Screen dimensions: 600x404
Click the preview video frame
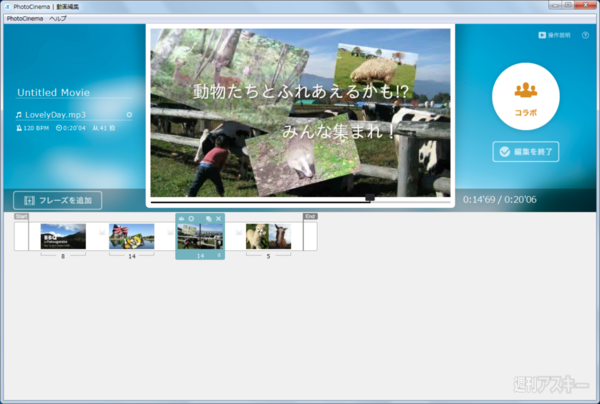[x=300, y=113]
